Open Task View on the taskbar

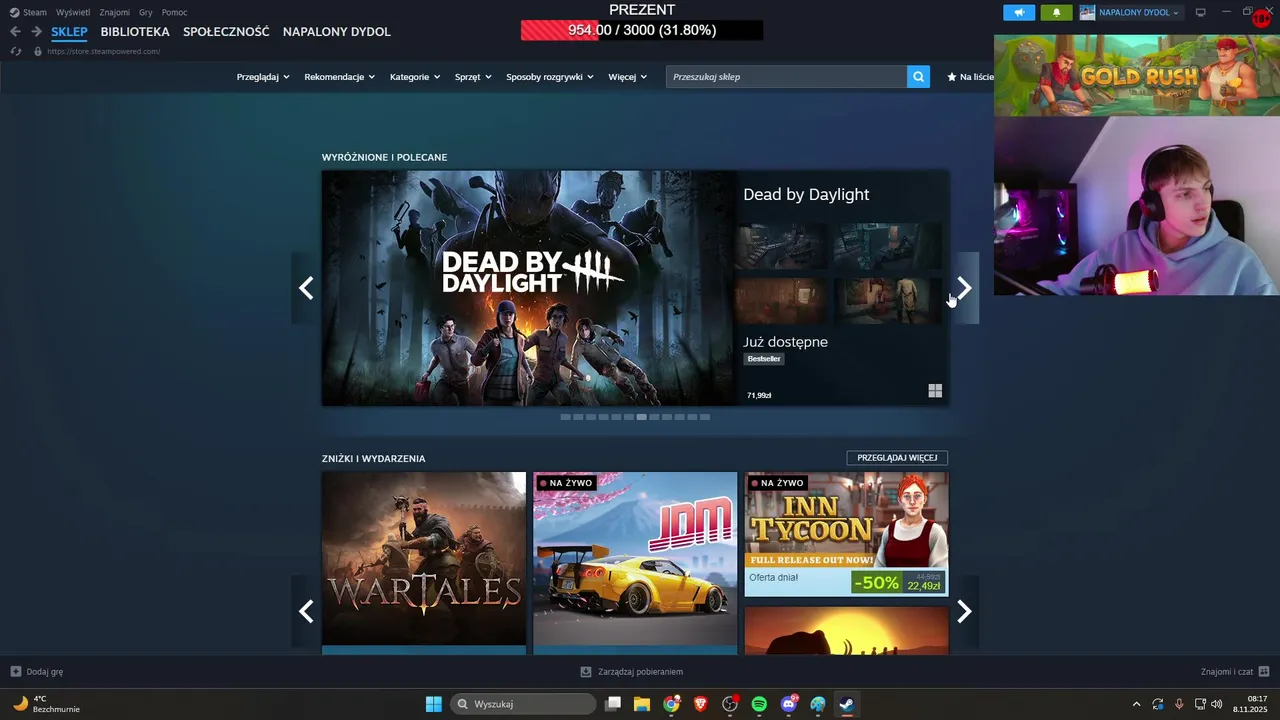613,704
